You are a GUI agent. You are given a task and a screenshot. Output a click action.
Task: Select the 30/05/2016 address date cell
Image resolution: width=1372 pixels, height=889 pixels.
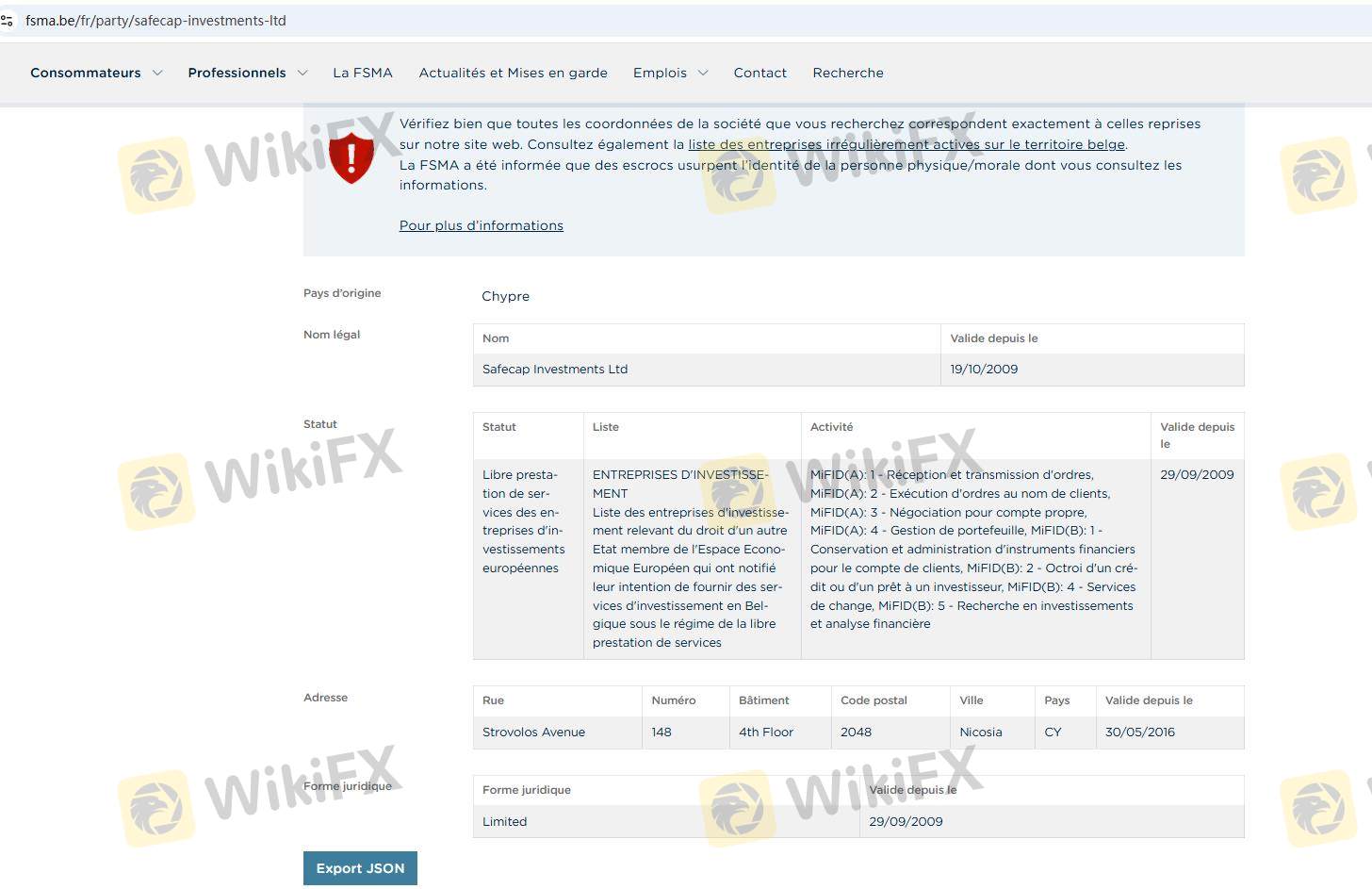click(1170, 733)
